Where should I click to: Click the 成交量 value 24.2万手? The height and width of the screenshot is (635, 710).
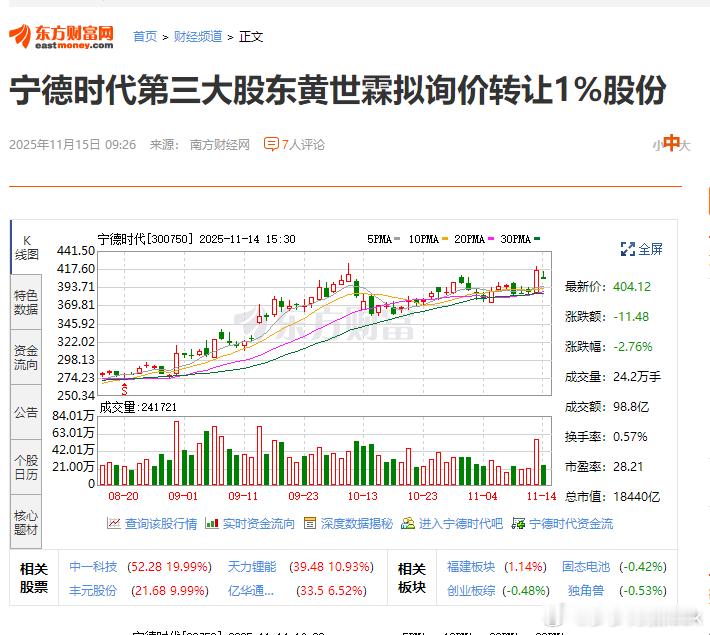pyautogui.click(x=637, y=376)
